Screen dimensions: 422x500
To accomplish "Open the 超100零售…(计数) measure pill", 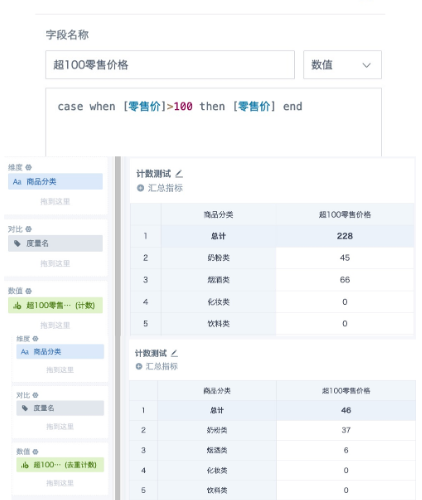I will (55, 305).
